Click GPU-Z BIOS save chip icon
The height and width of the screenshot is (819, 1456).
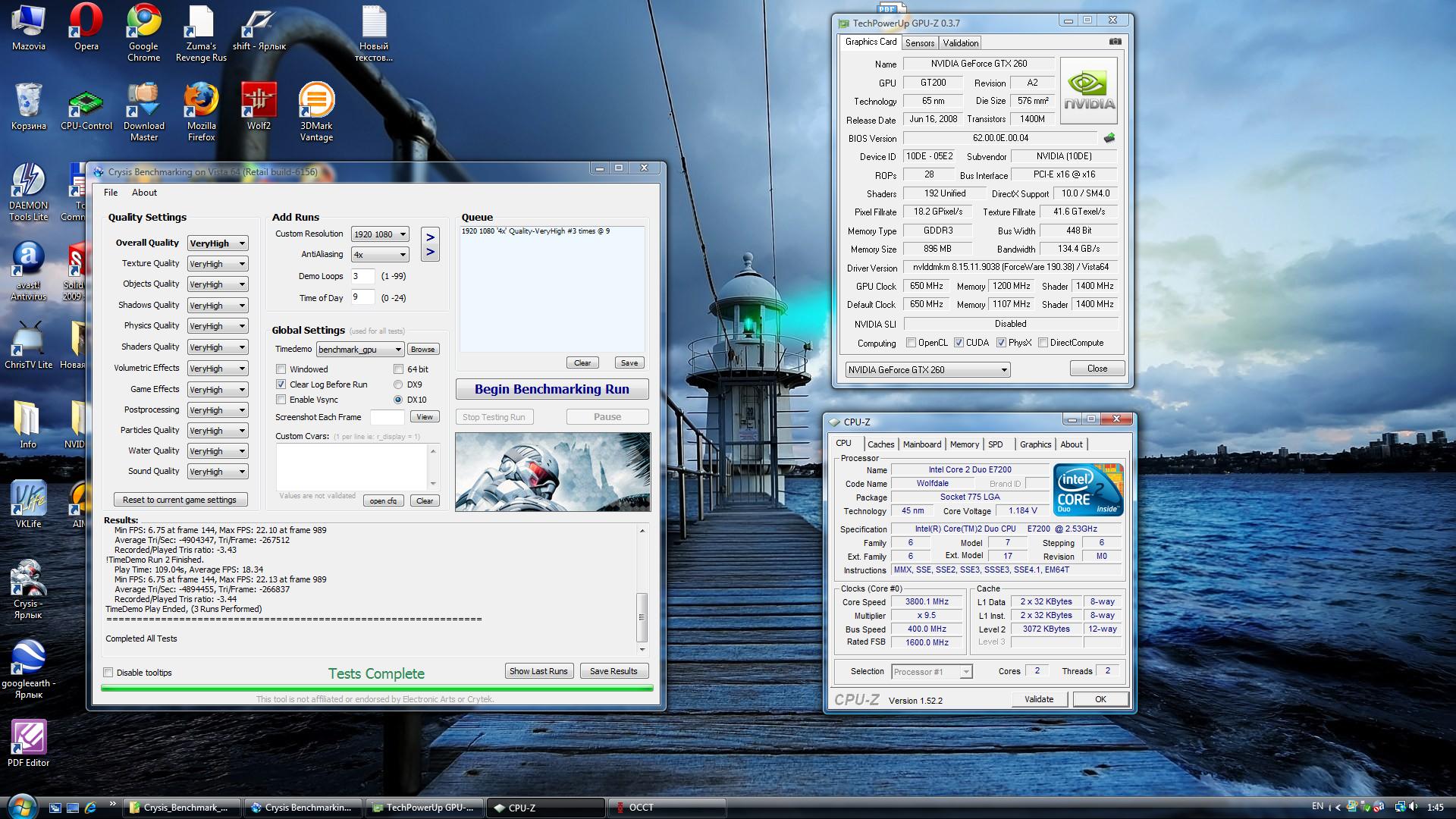click(x=1109, y=138)
